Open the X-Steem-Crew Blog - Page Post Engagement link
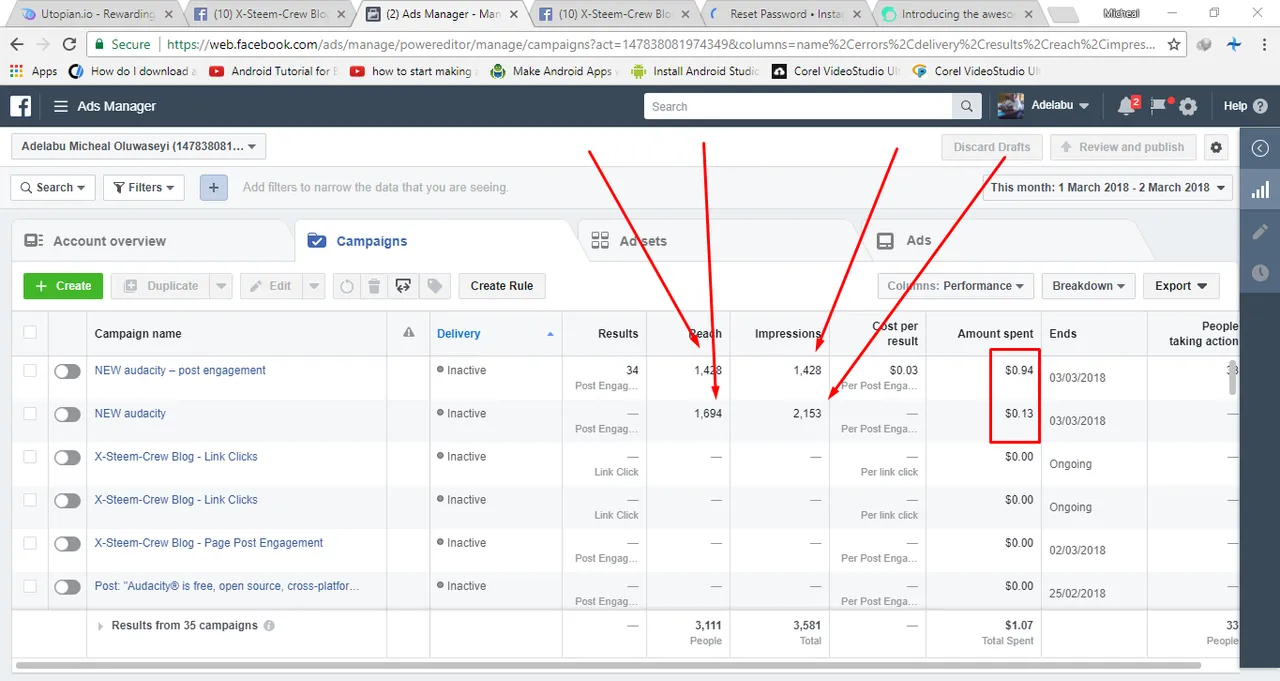 pos(209,543)
